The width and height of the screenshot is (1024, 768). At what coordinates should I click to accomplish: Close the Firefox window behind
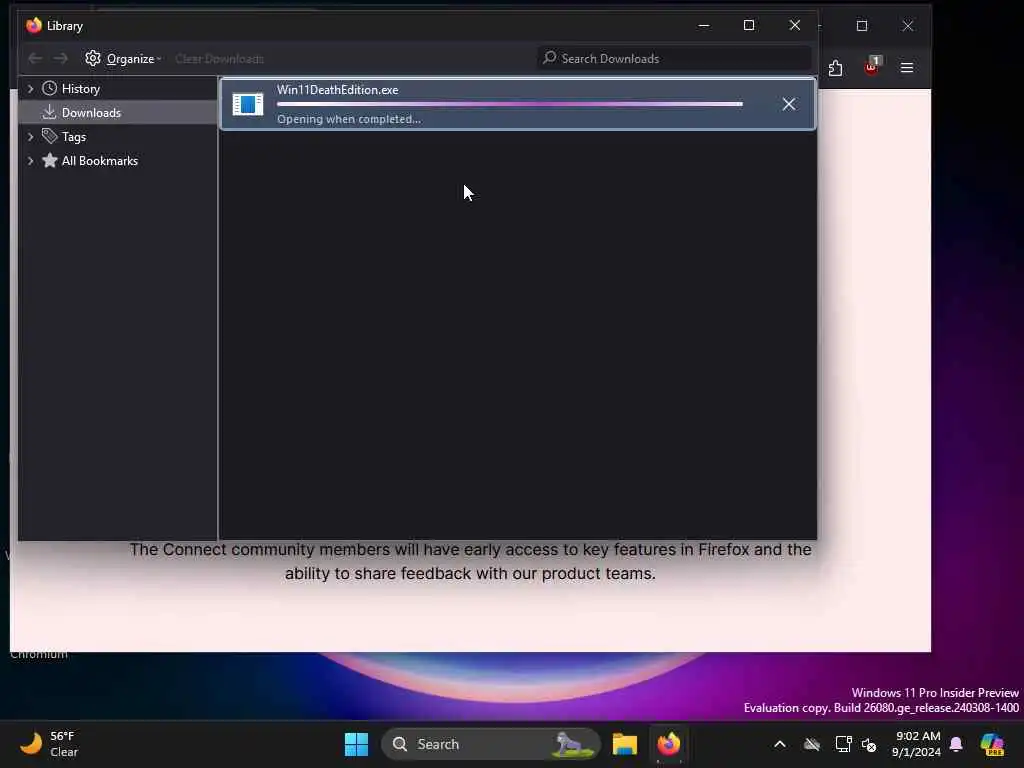pos(908,26)
